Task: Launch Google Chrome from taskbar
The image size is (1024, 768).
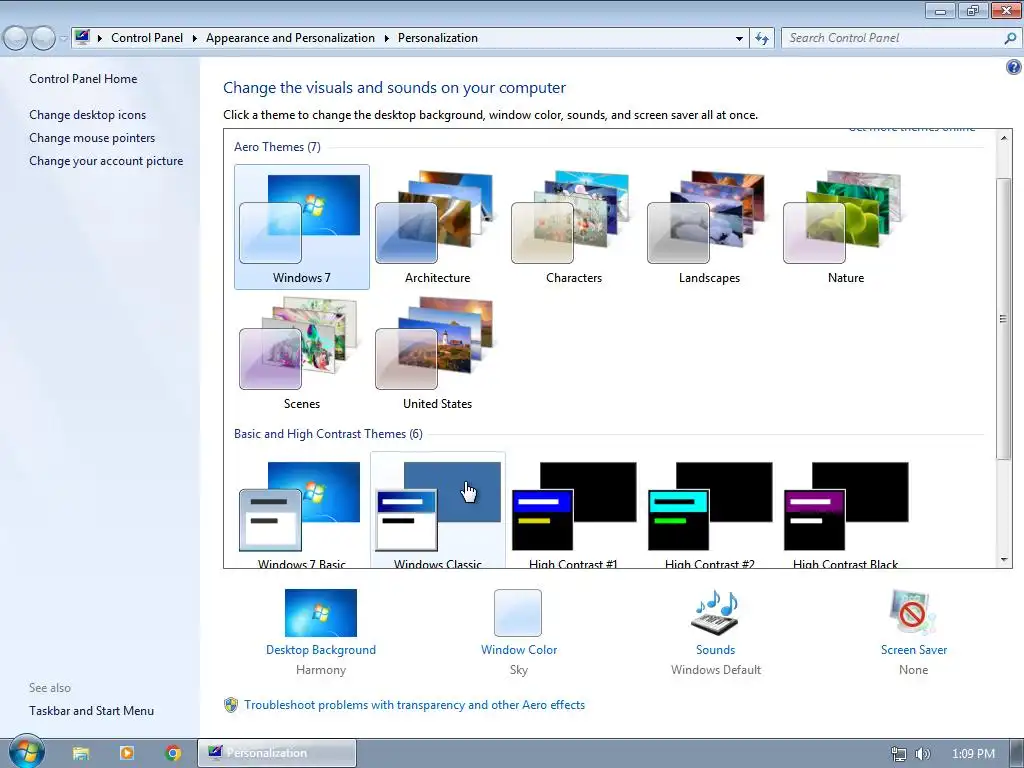Action: point(173,753)
